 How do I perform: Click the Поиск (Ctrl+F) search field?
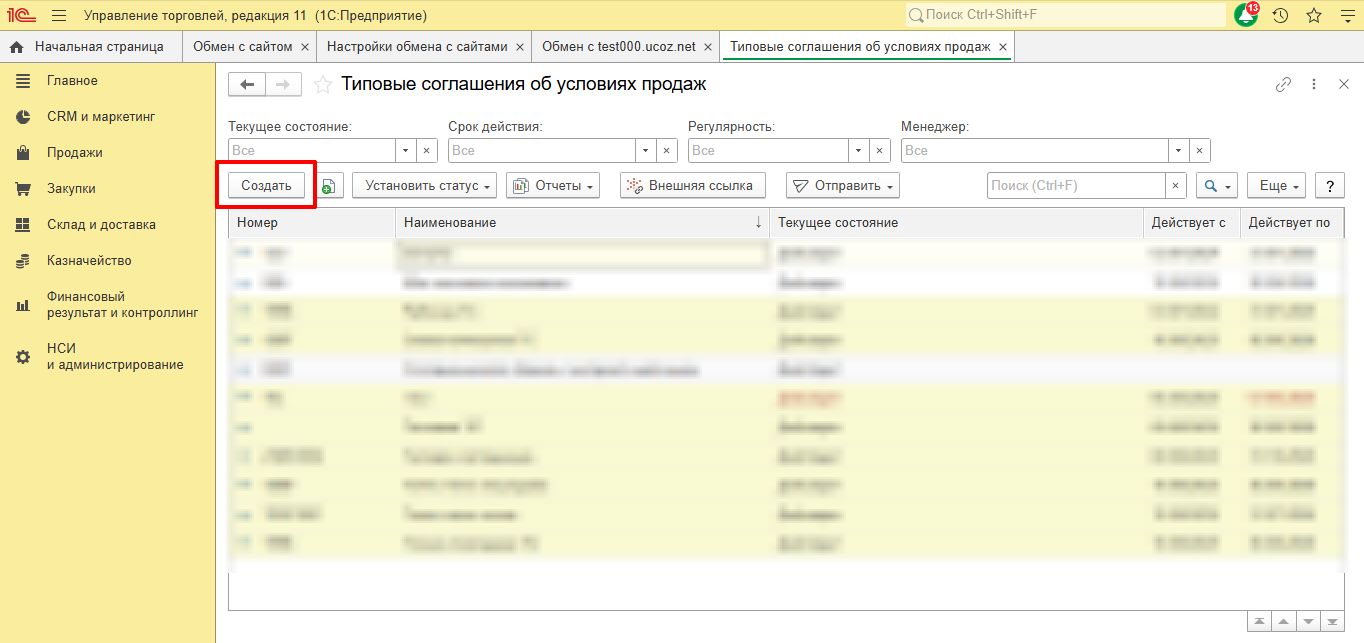tap(1075, 186)
